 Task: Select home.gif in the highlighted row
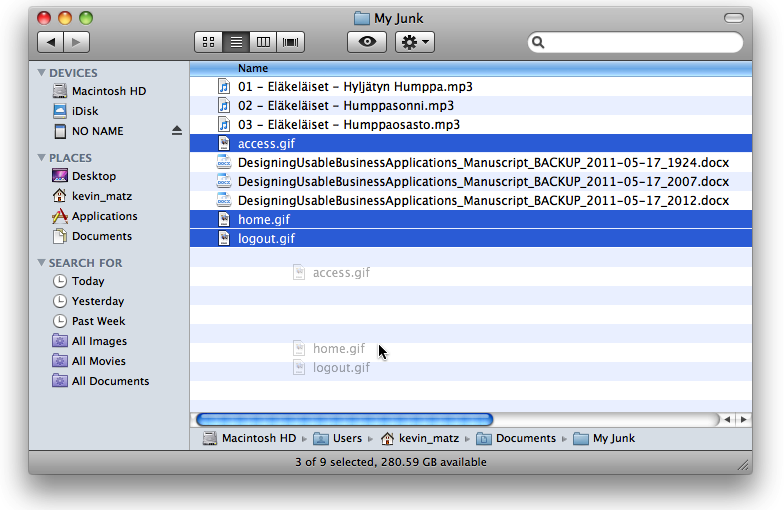pyautogui.click(x=470, y=220)
